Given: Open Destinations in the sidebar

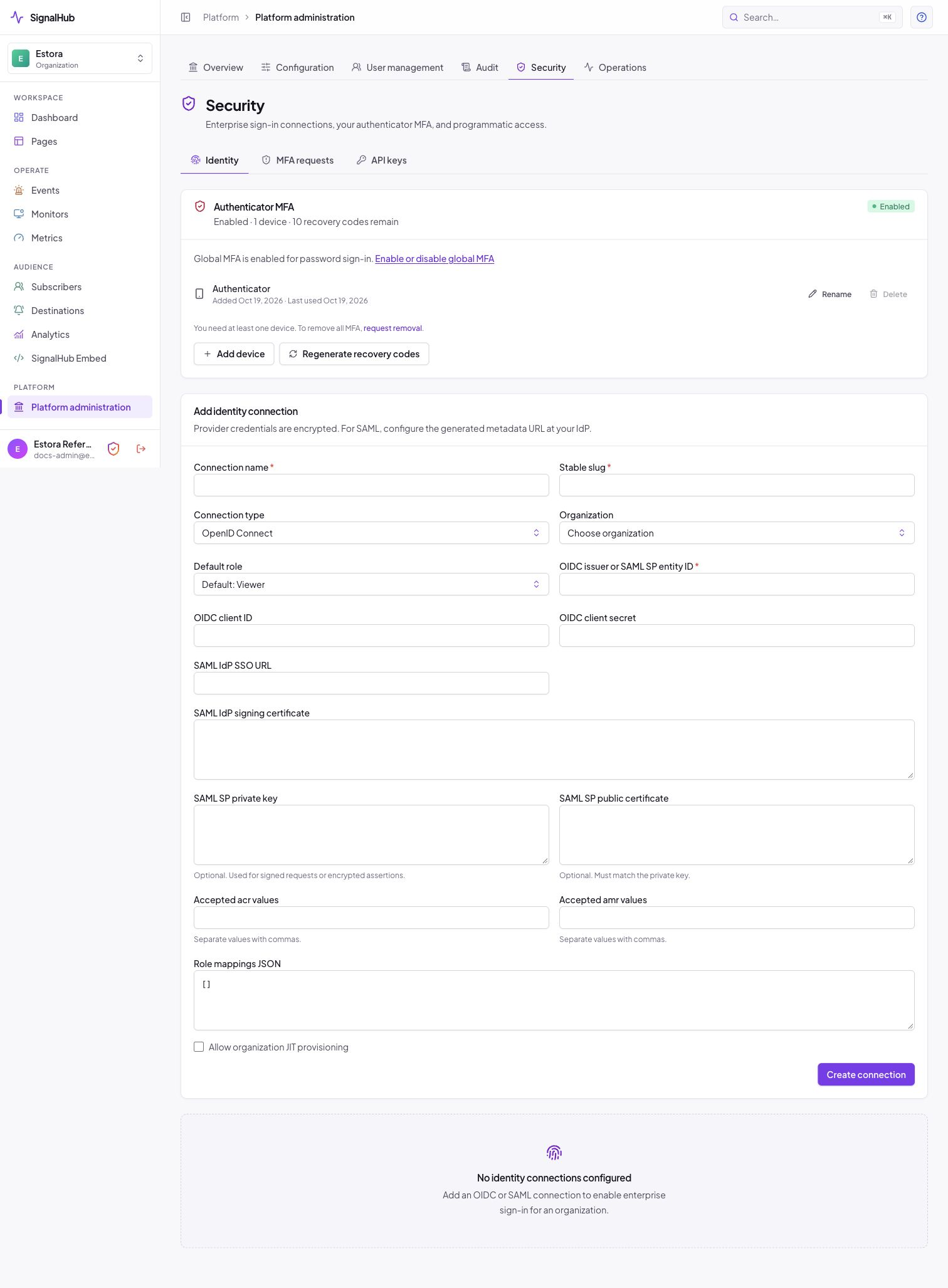Looking at the screenshot, I should [x=80, y=311].
